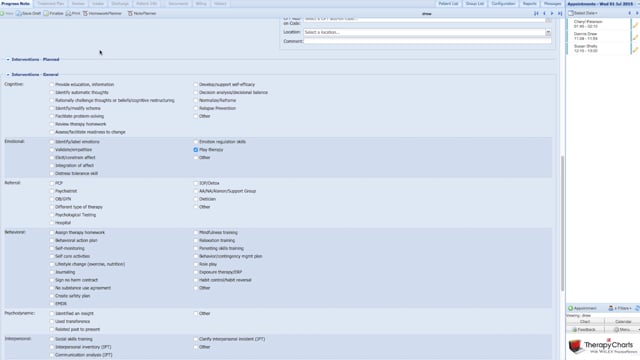This screenshot has width=640, height=360.
Task: Check the Social skills training checkbox
Action: pos(52,339)
